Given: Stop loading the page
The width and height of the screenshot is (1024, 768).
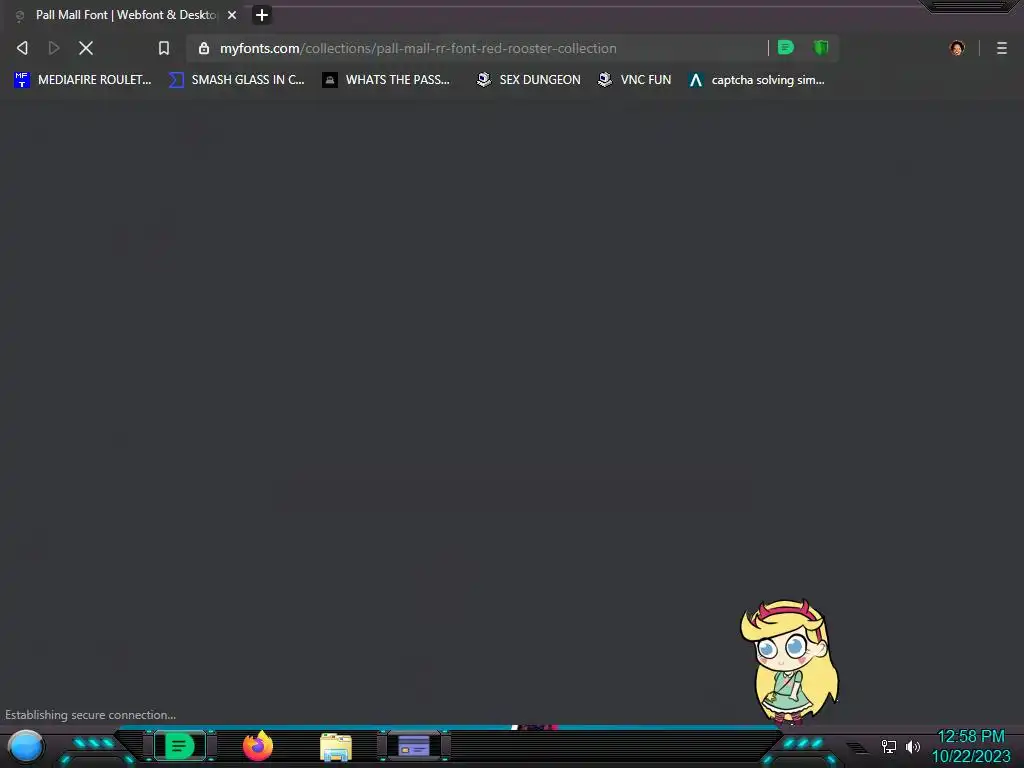Looking at the screenshot, I should tap(86, 48).
